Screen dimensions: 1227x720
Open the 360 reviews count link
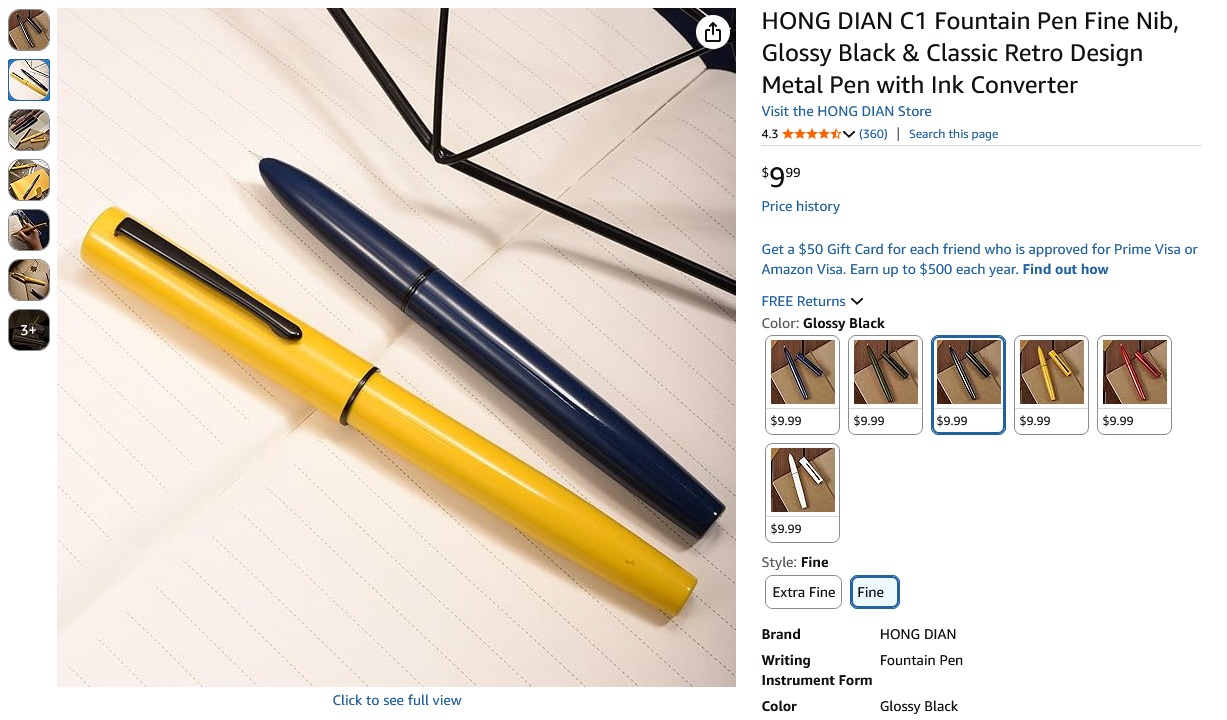point(873,134)
